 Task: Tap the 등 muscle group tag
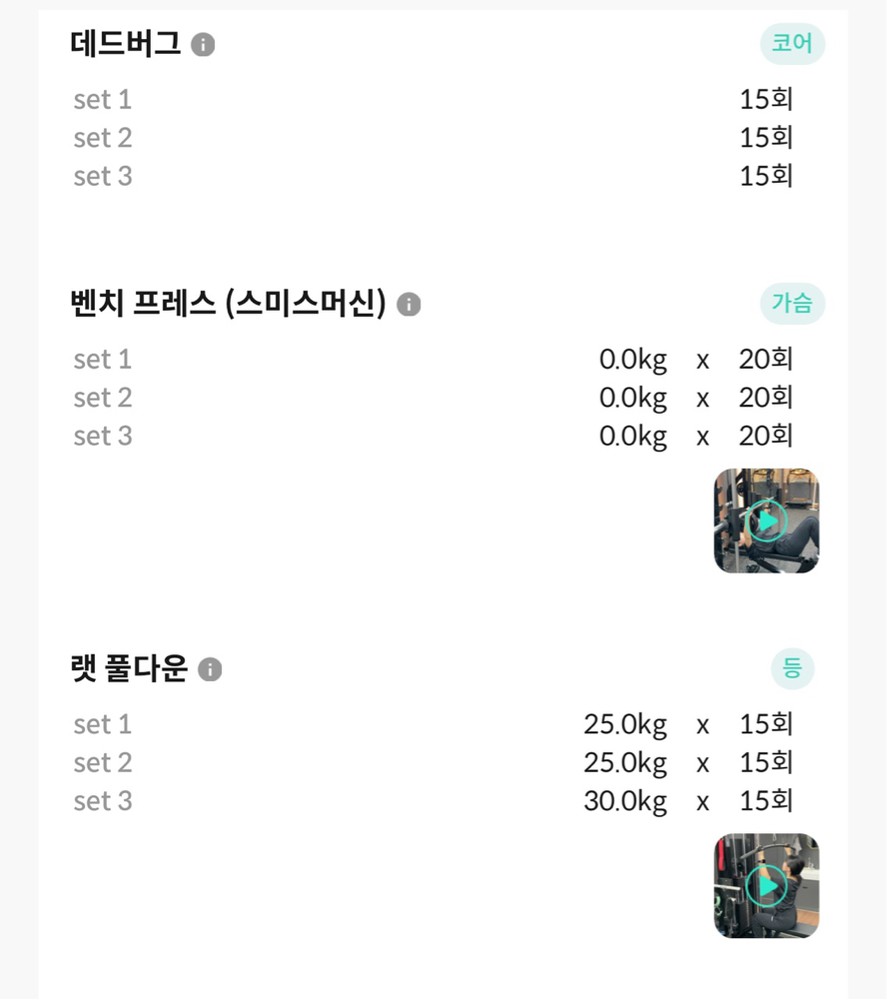tap(792, 669)
